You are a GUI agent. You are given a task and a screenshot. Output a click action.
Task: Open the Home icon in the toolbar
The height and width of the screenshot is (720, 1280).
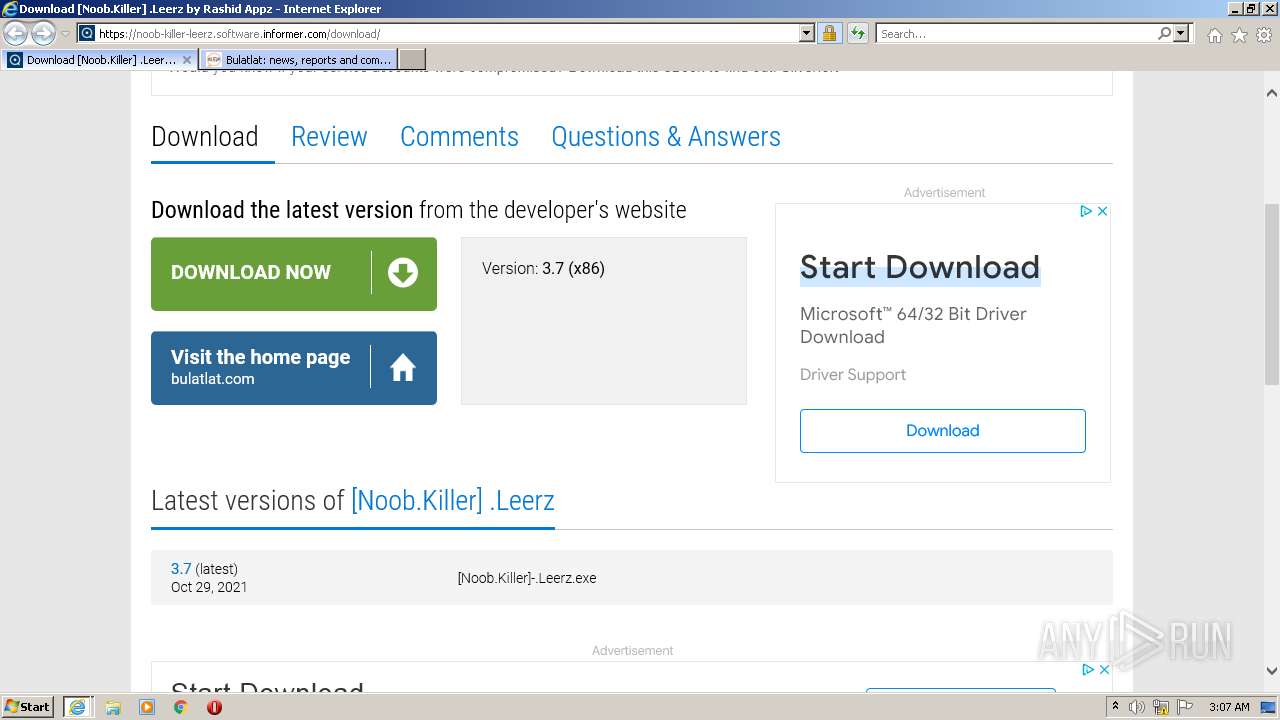pos(1214,35)
